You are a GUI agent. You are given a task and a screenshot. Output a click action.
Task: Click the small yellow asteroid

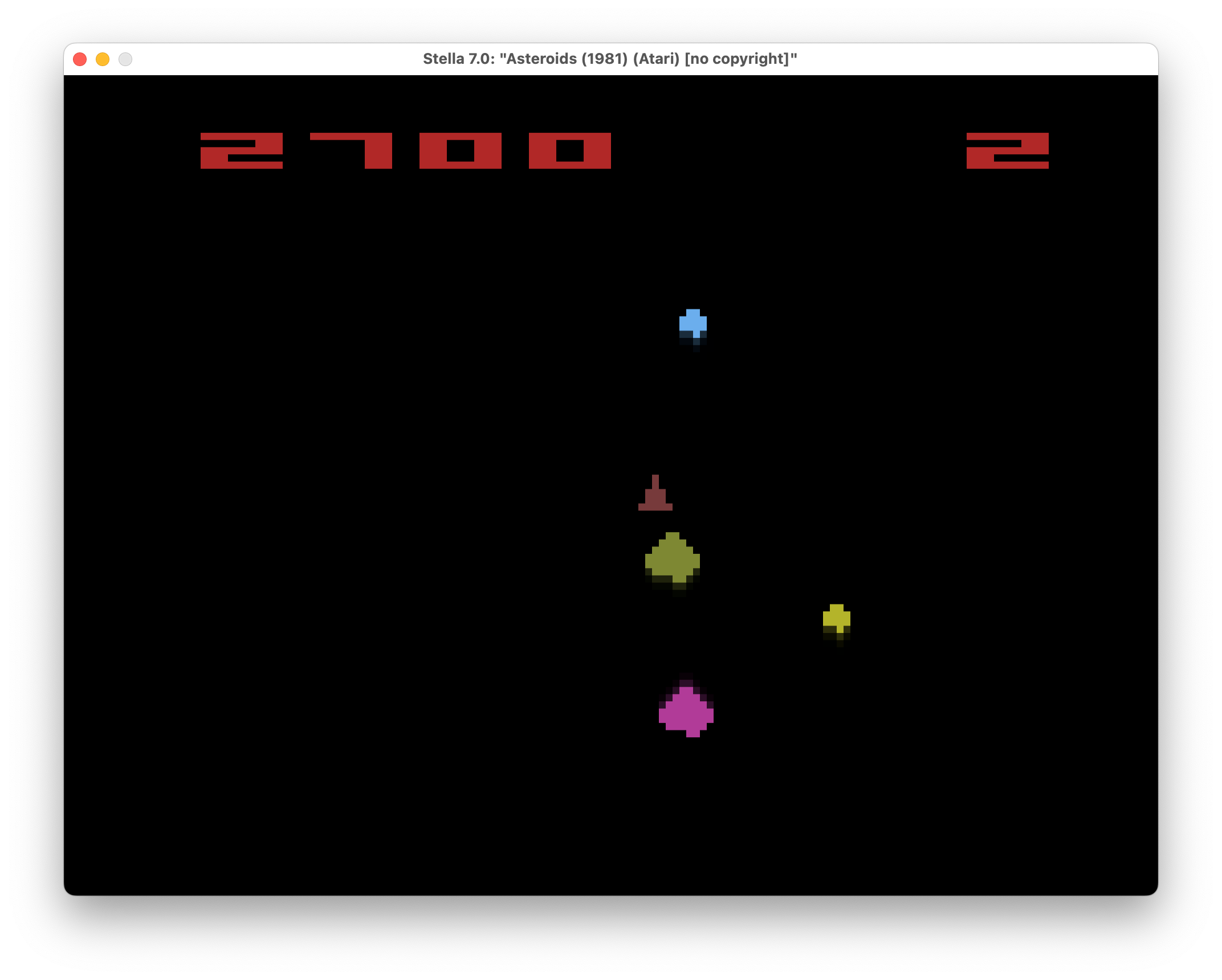[x=836, y=618]
